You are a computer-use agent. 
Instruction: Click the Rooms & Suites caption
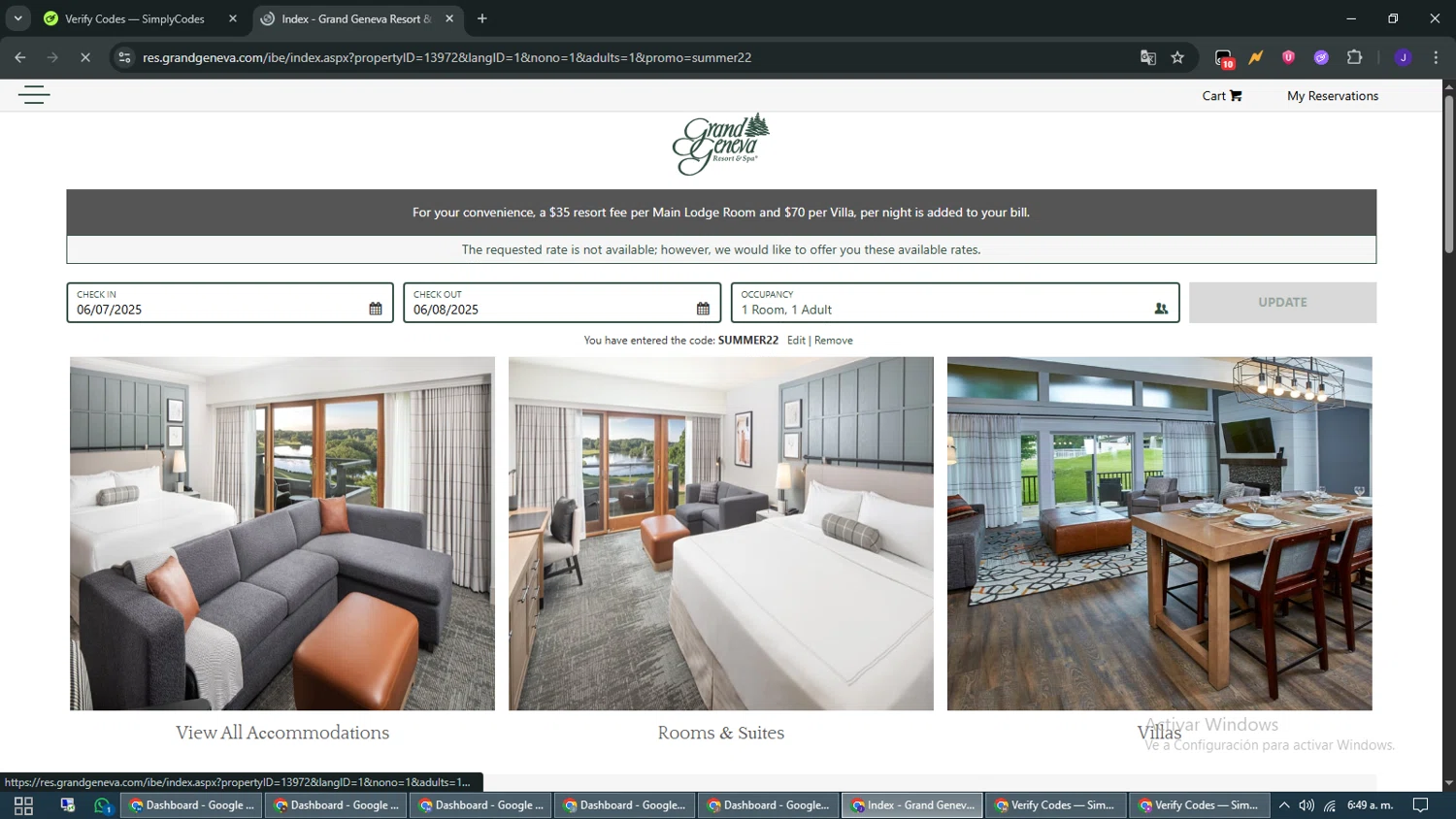point(721,733)
